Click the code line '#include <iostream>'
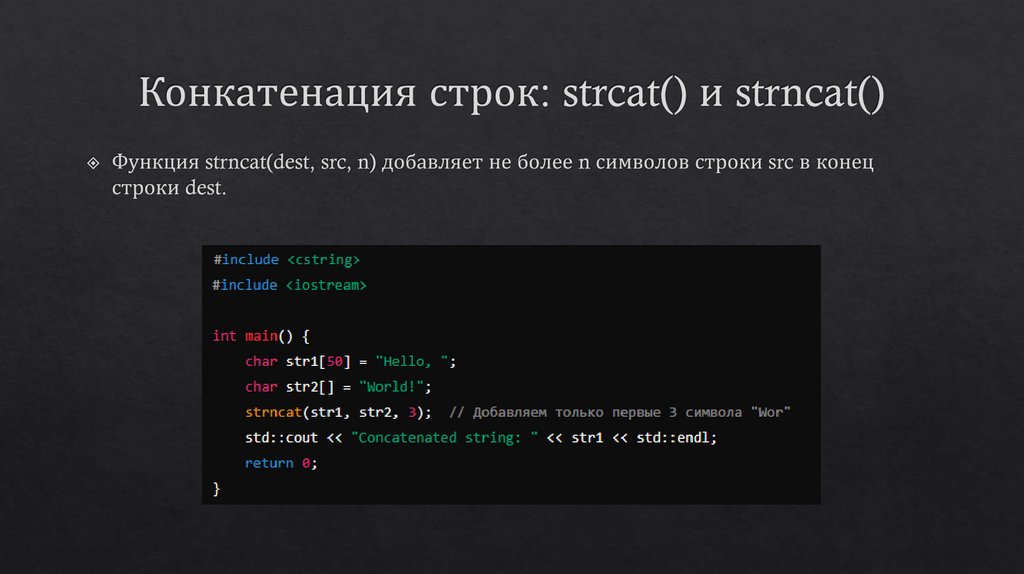The height and width of the screenshot is (574, 1024). [x=289, y=285]
